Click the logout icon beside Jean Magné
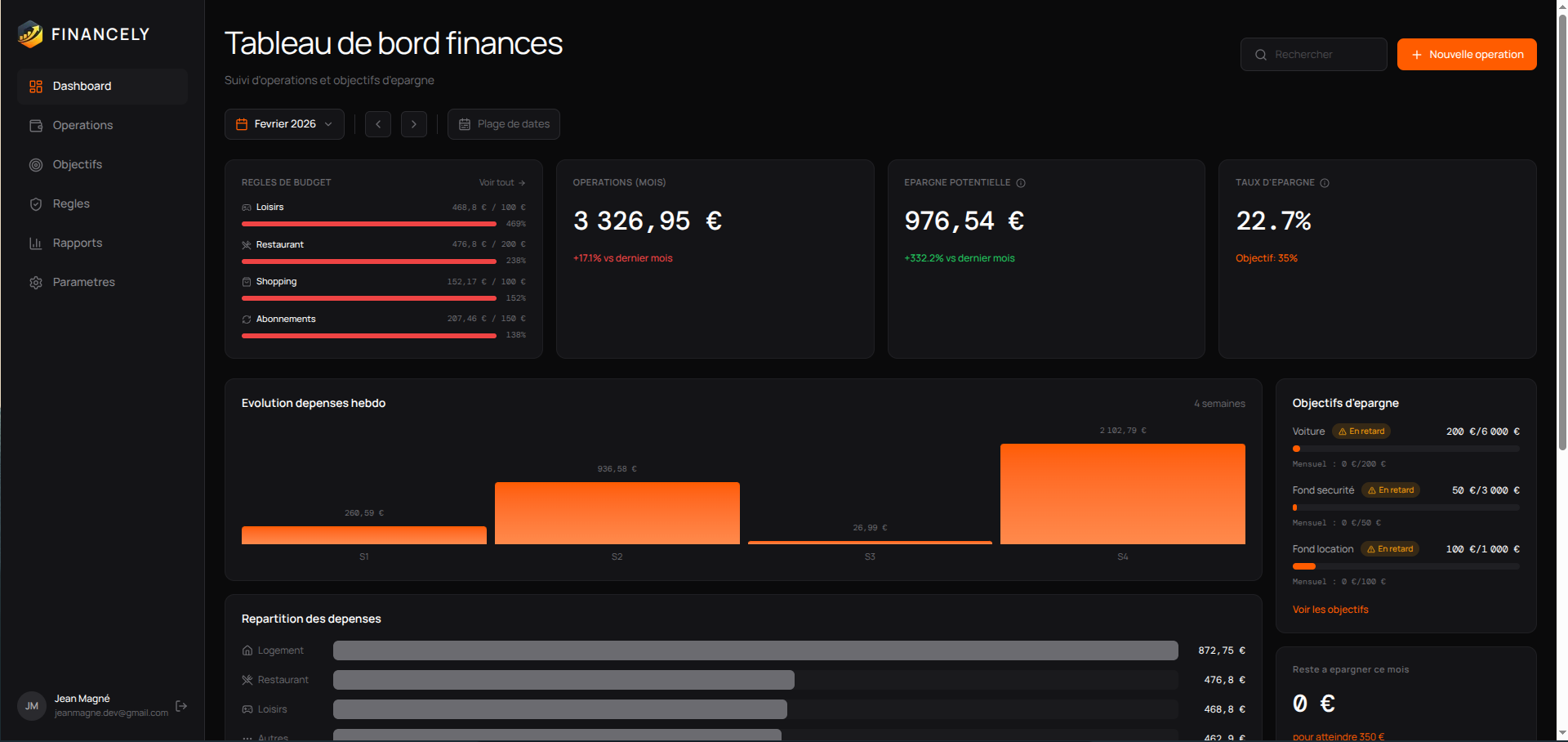Screen dimensions: 1568x742 [x=181, y=706]
